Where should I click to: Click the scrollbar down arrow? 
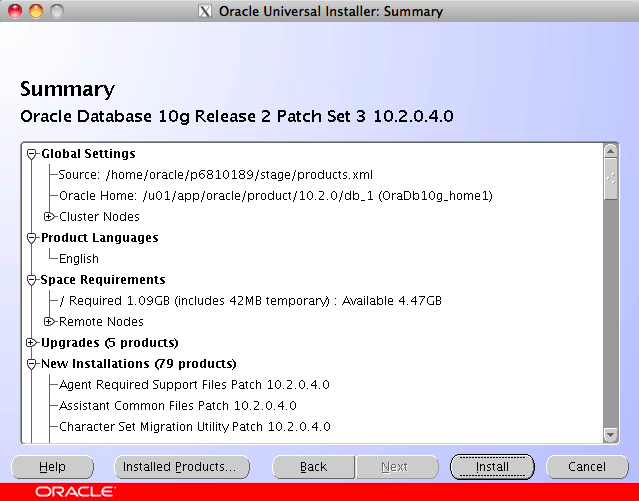[x=611, y=435]
